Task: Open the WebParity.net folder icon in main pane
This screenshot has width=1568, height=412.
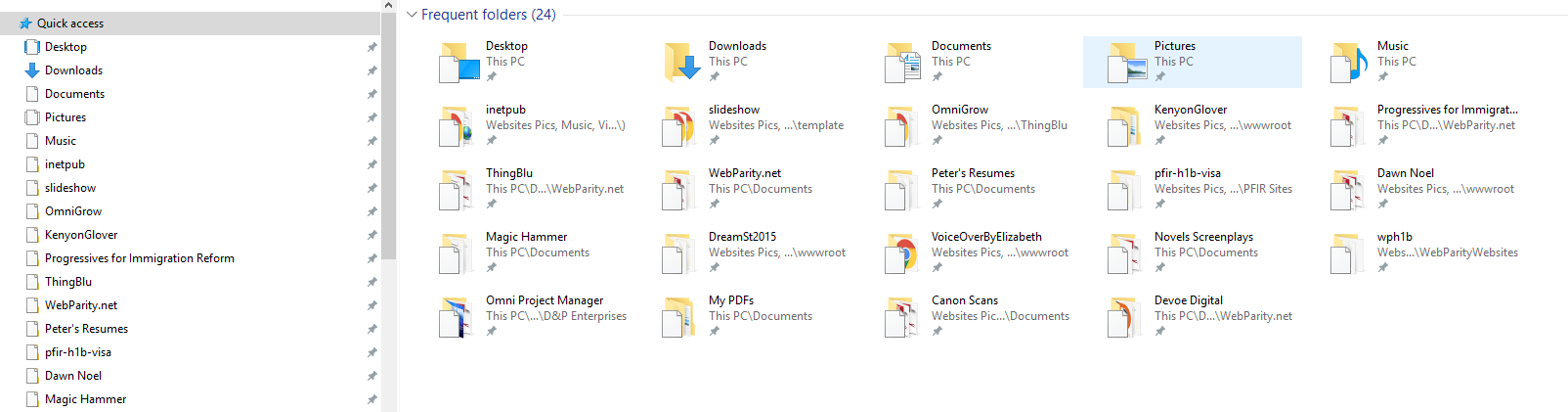Action: tap(680, 190)
